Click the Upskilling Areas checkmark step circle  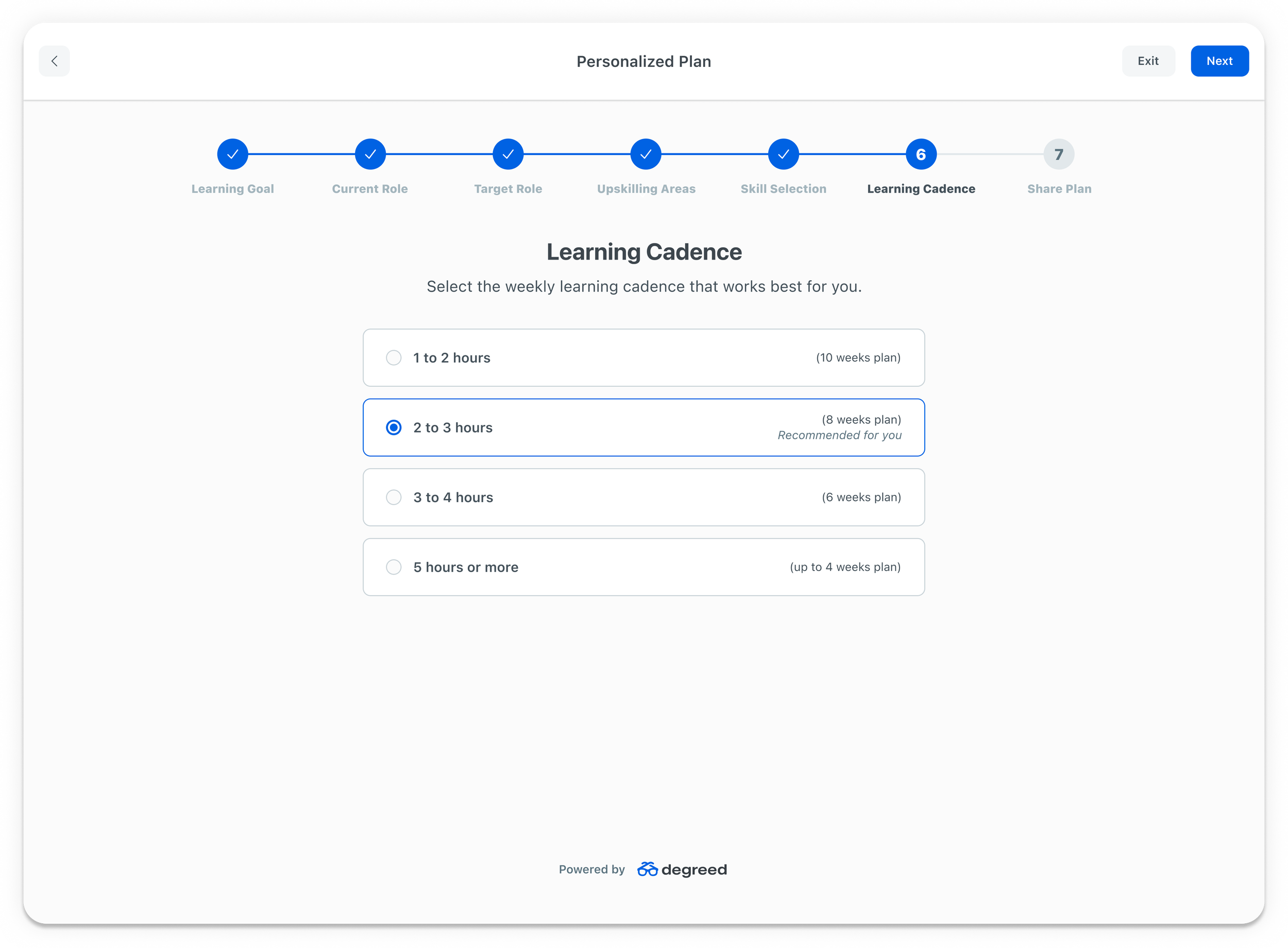(x=646, y=154)
